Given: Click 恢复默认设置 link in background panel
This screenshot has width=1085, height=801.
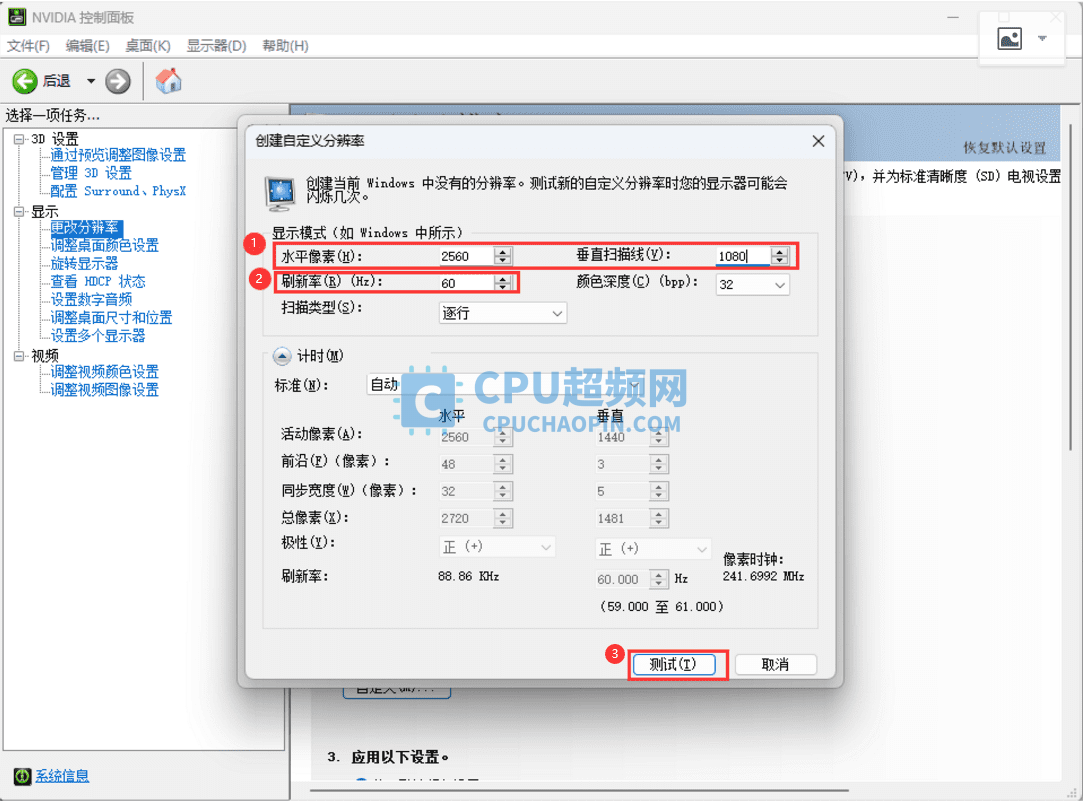Looking at the screenshot, I should (x=1005, y=148).
